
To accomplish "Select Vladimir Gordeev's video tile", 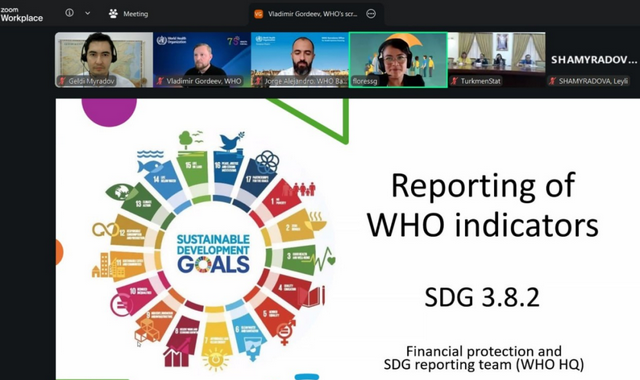I will 202,60.
